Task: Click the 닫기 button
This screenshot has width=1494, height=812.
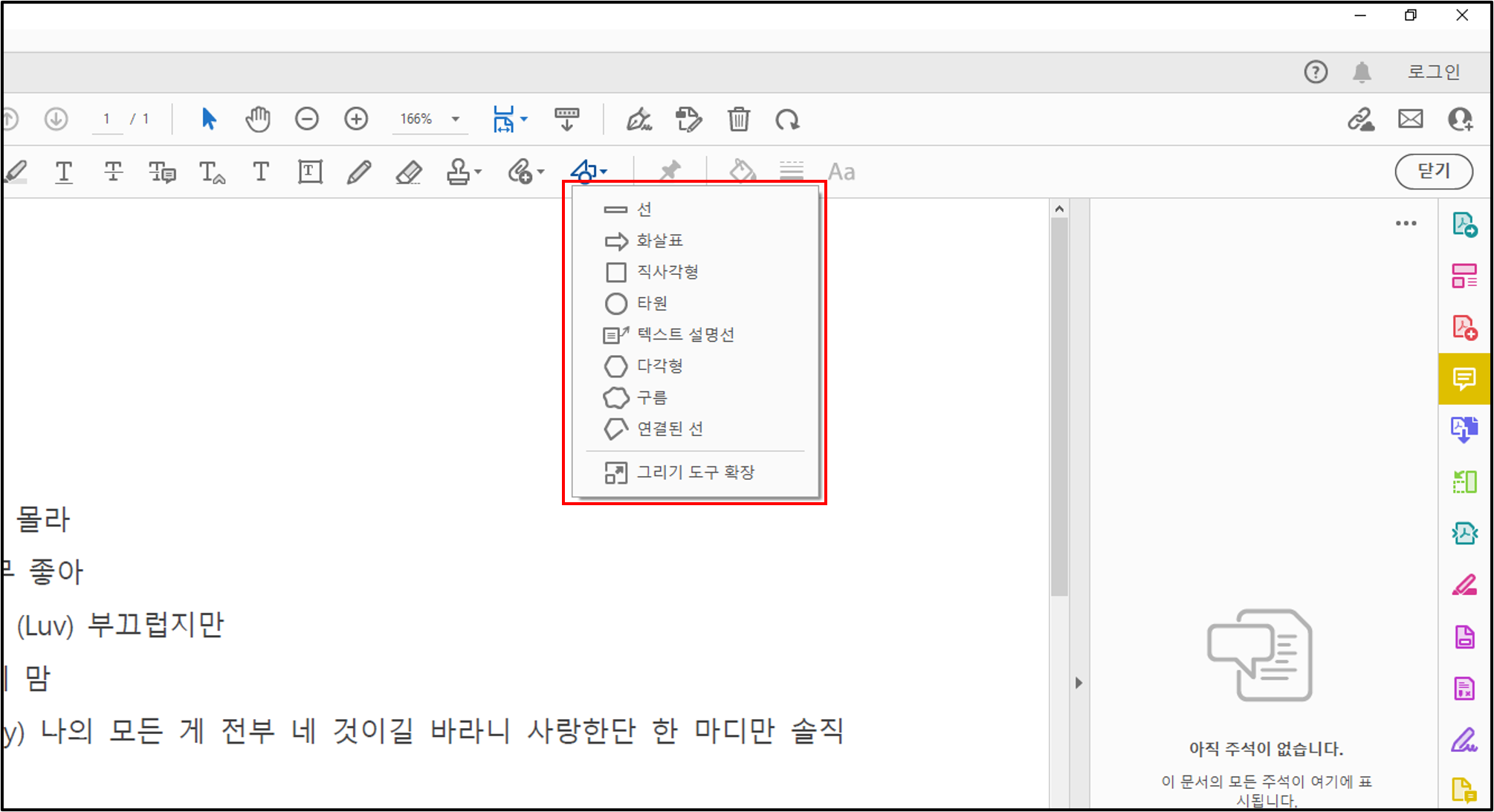Action: click(x=1433, y=172)
